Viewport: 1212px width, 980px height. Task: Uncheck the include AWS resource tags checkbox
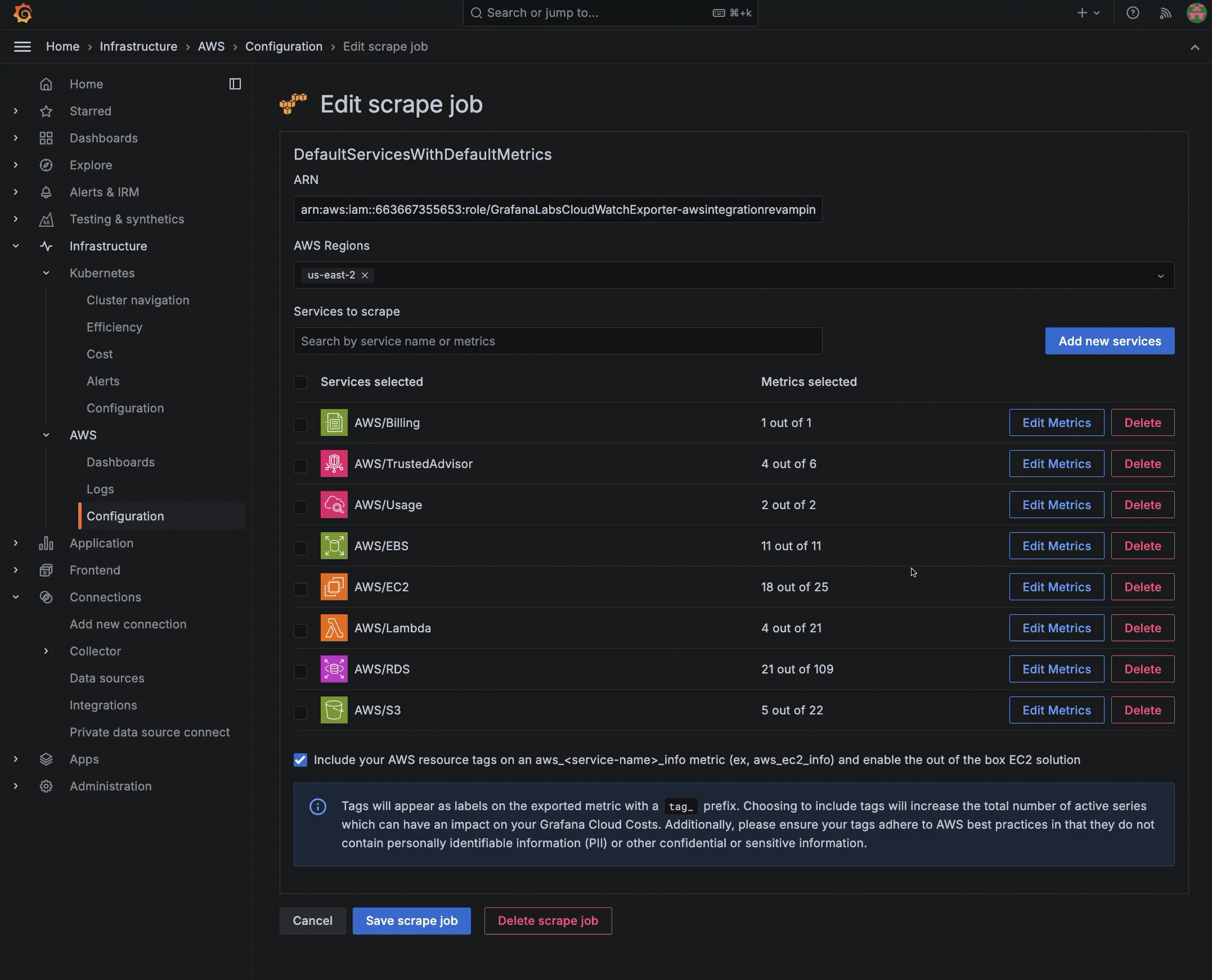pos(300,760)
